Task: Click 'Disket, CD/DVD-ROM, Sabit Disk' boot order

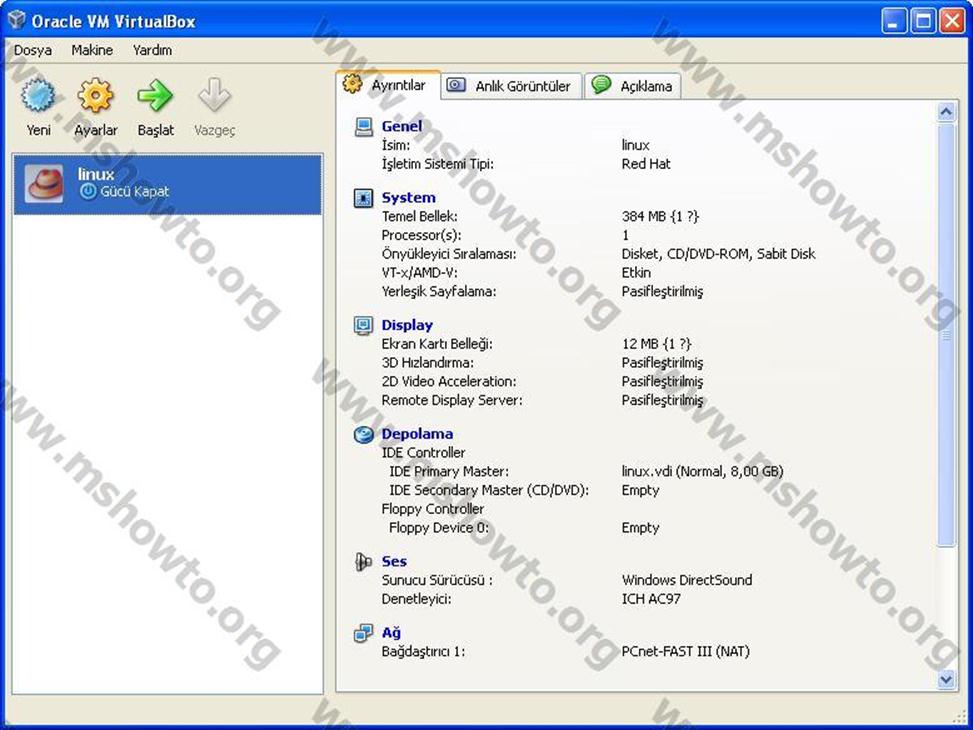Action: coord(719,254)
